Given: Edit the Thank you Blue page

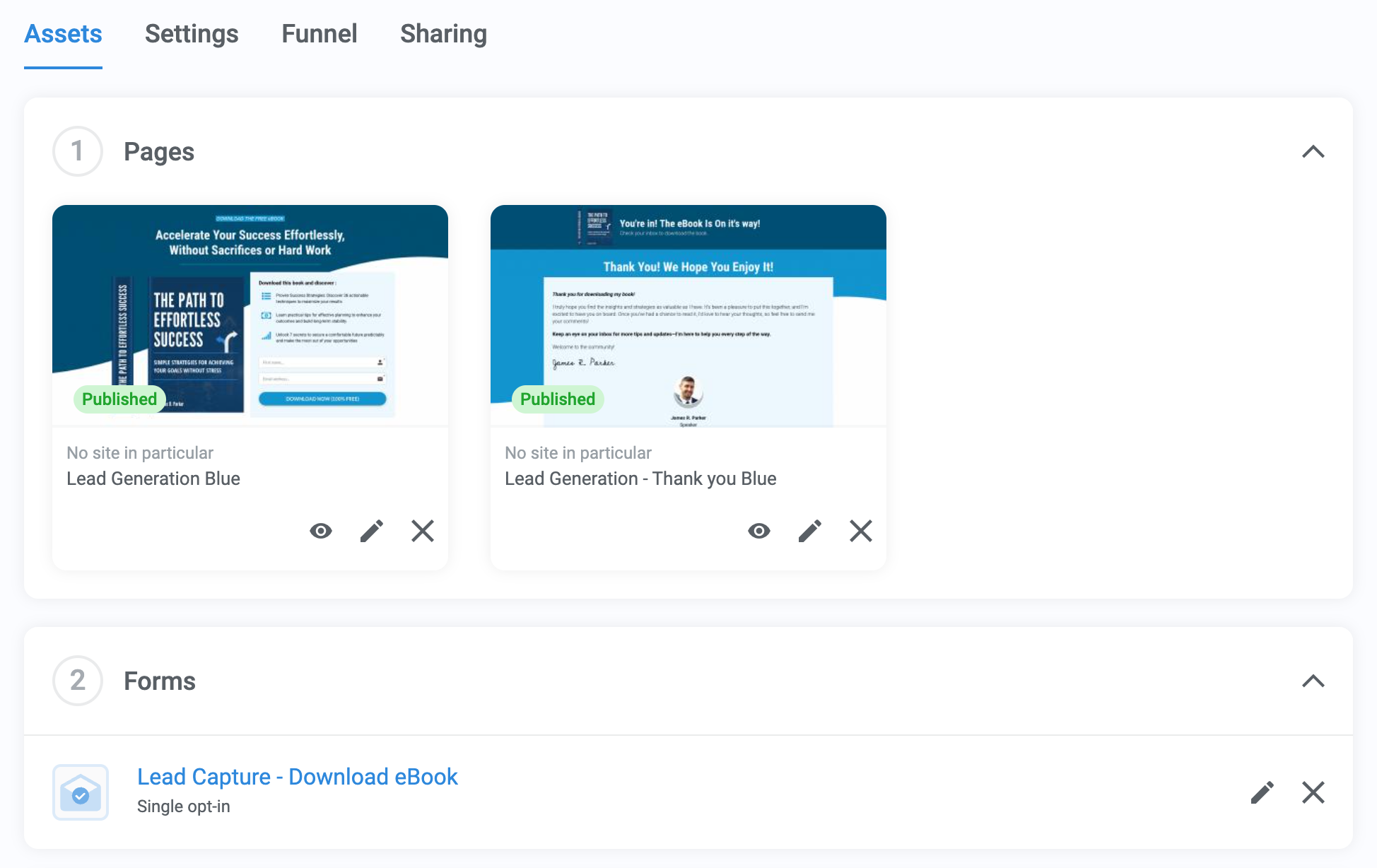Looking at the screenshot, I should 810,531.
